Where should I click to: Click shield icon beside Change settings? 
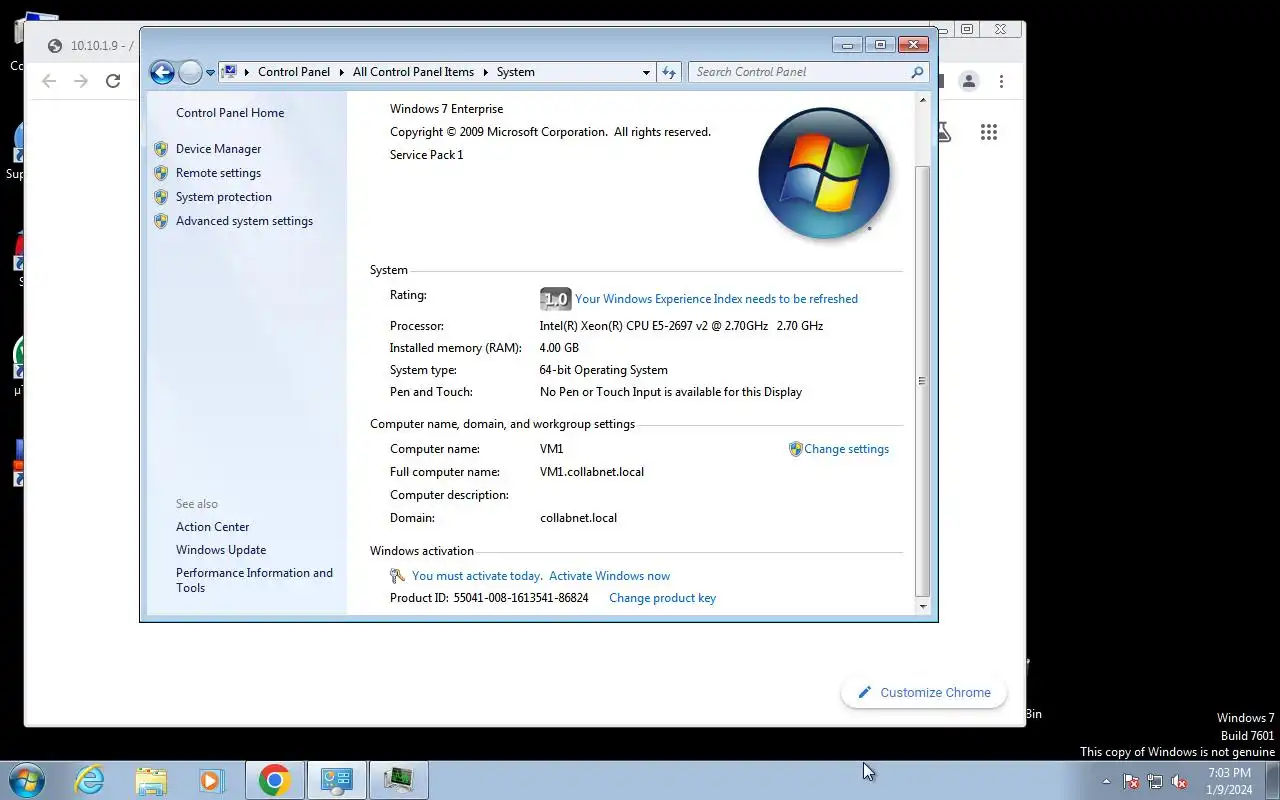796,449
